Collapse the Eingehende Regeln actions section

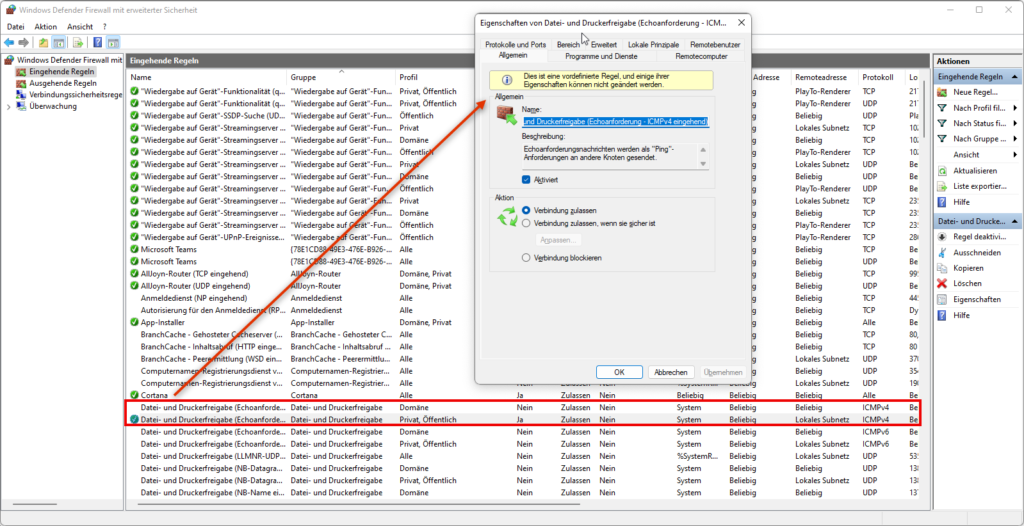[1014, 77]
